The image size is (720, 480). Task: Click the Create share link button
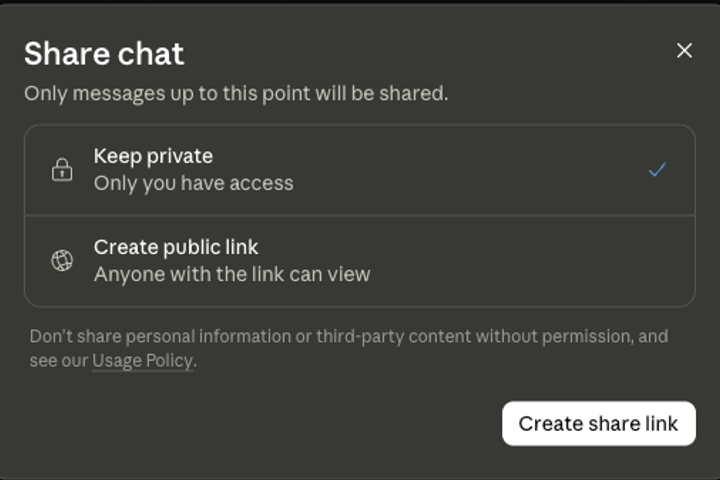pos(599,424)
